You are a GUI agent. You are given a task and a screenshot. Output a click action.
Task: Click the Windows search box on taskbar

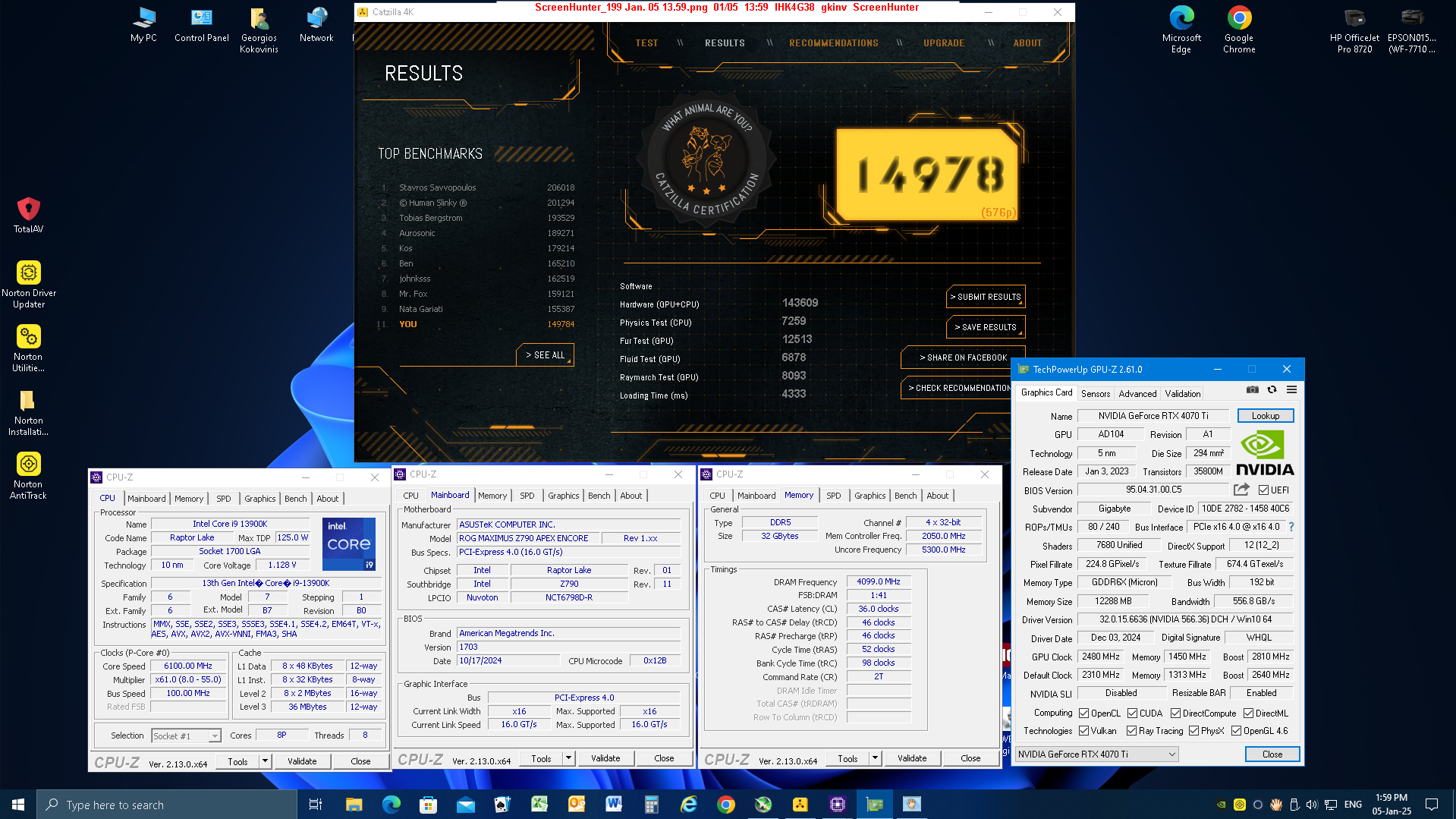coord(167,805)
